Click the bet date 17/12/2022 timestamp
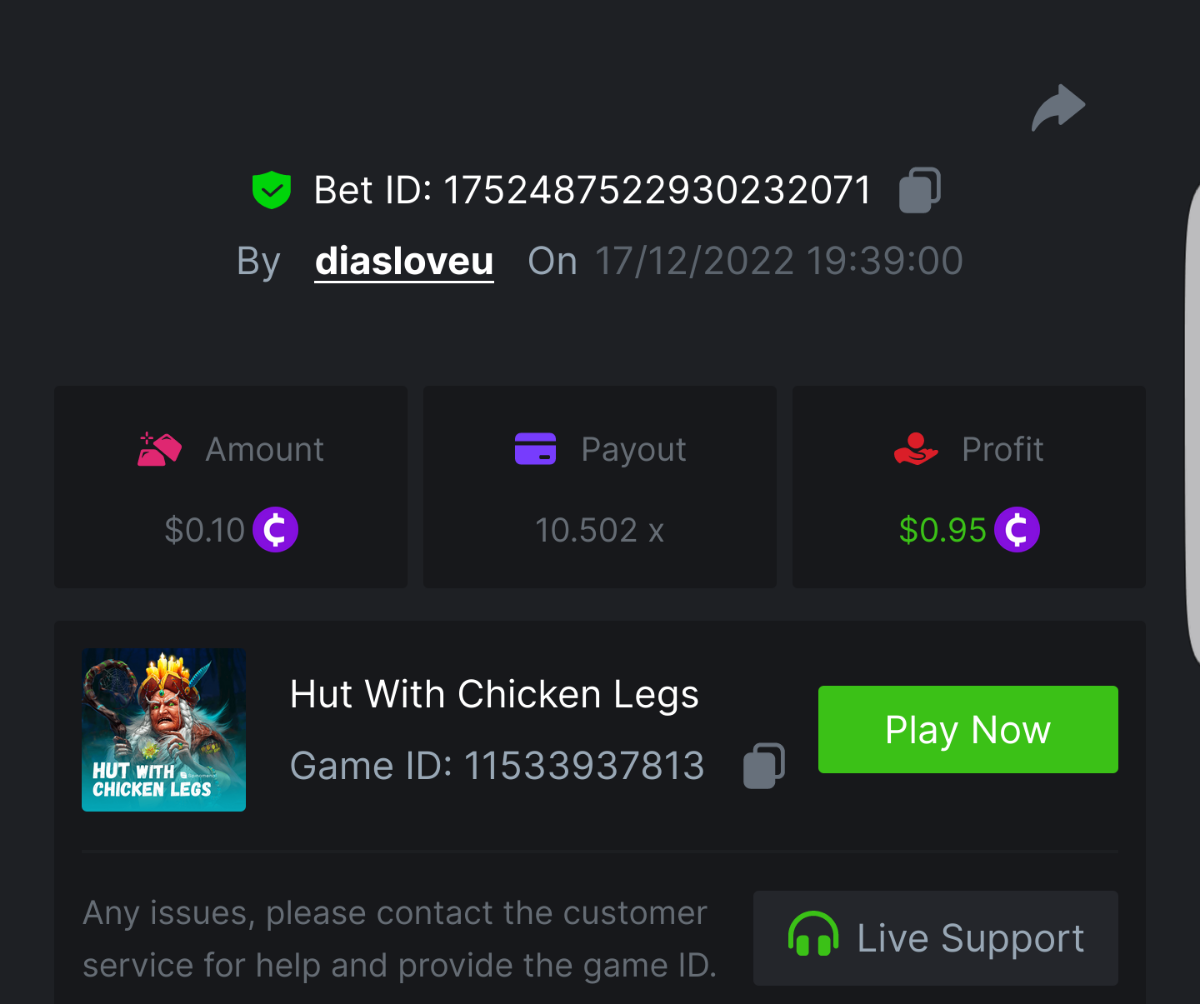Image resolution: width=1200 pixels, height=1004 pixels. coord(778,261)
